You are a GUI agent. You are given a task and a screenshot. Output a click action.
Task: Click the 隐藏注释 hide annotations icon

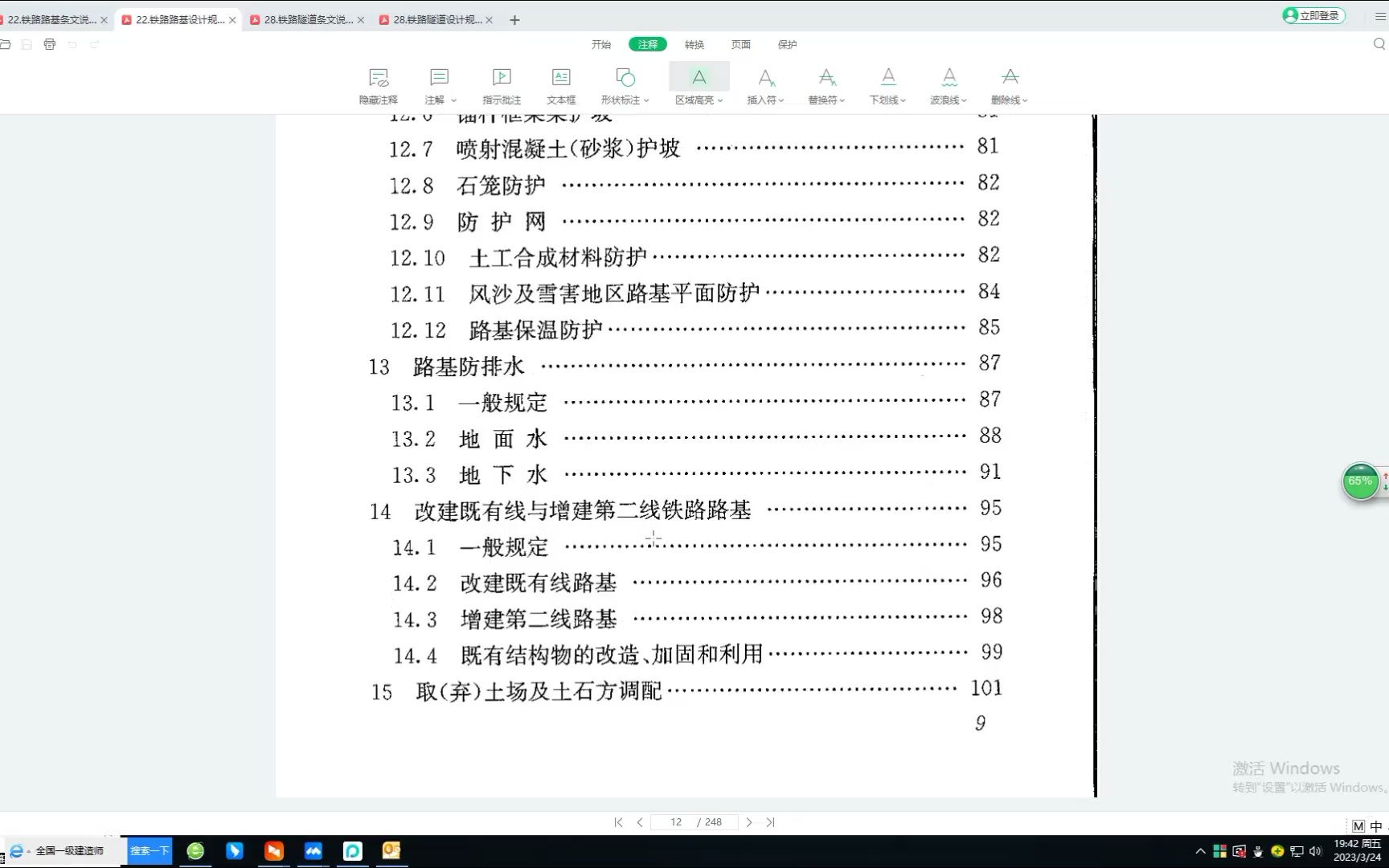pos(379,78)
